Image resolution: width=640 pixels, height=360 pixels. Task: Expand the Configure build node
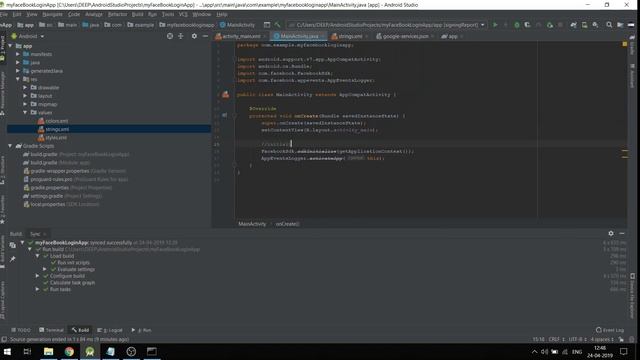click(x=38, y=276)
